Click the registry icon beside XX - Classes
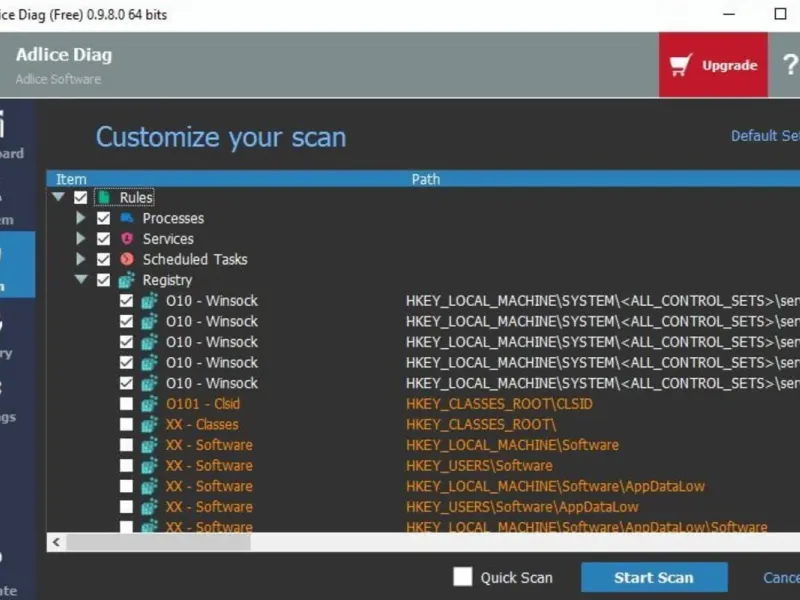This screenshot has height=600, width=800. pyautogui.click(x=149, y=424)
